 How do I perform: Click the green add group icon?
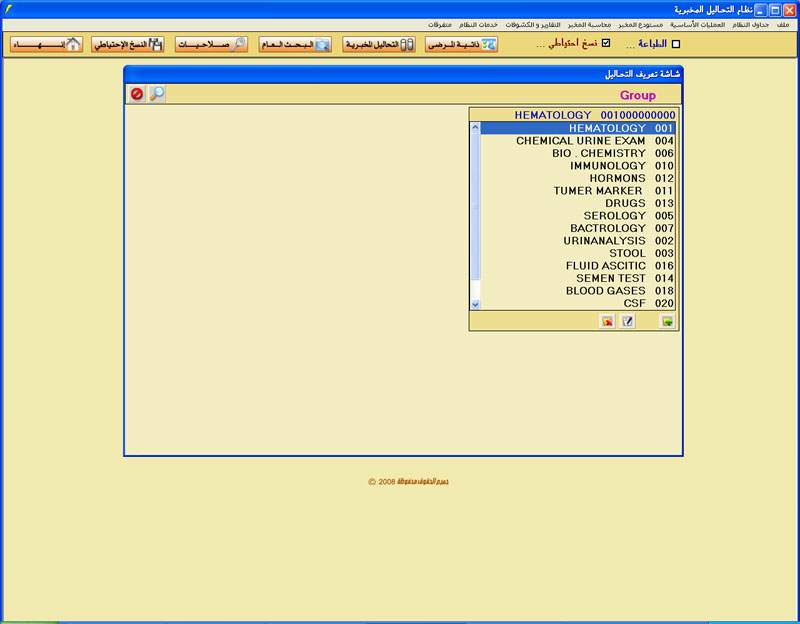(667, 321)
